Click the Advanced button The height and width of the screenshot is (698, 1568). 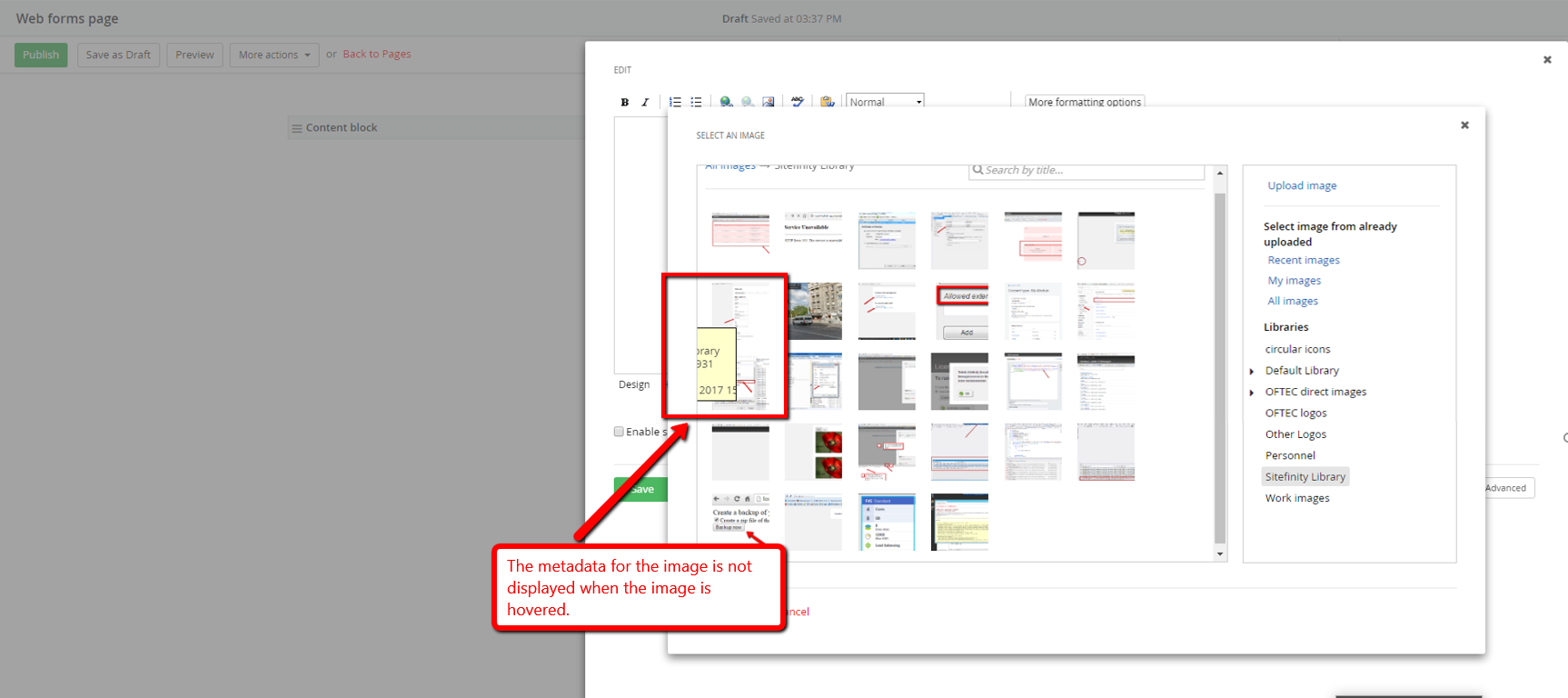pyautogui.click(x=1505, y=488)
